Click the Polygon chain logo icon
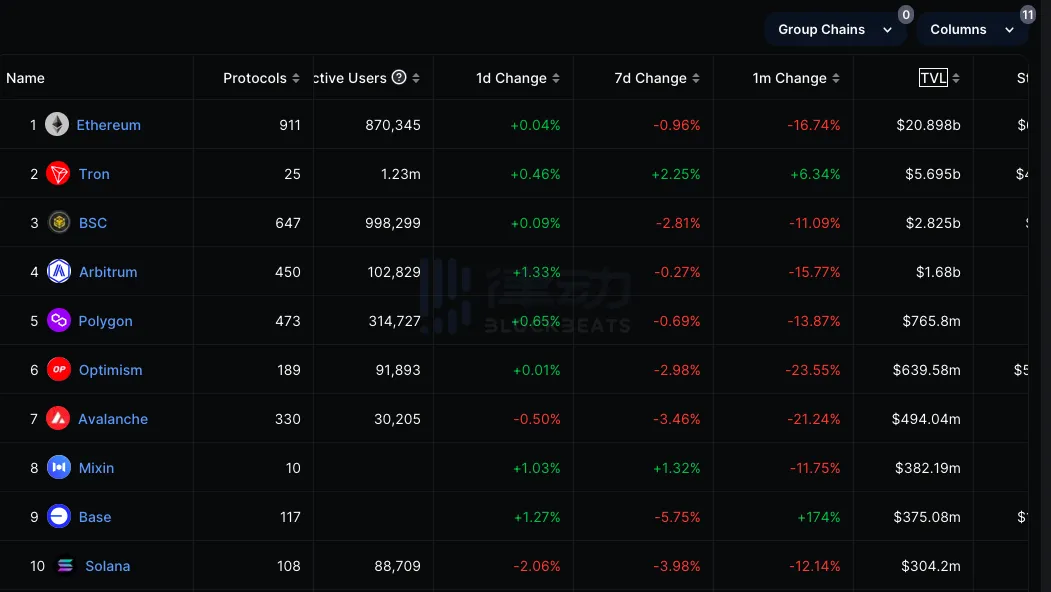The height and width of the screenshot is (592, 1051). 59,321
